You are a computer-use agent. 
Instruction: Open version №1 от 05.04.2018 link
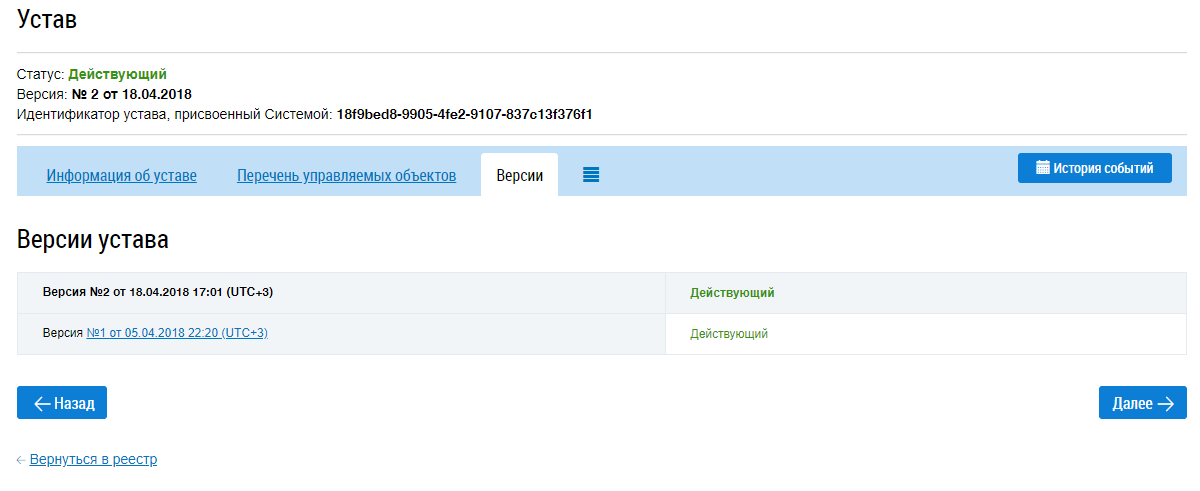click(x=177, y=333)
